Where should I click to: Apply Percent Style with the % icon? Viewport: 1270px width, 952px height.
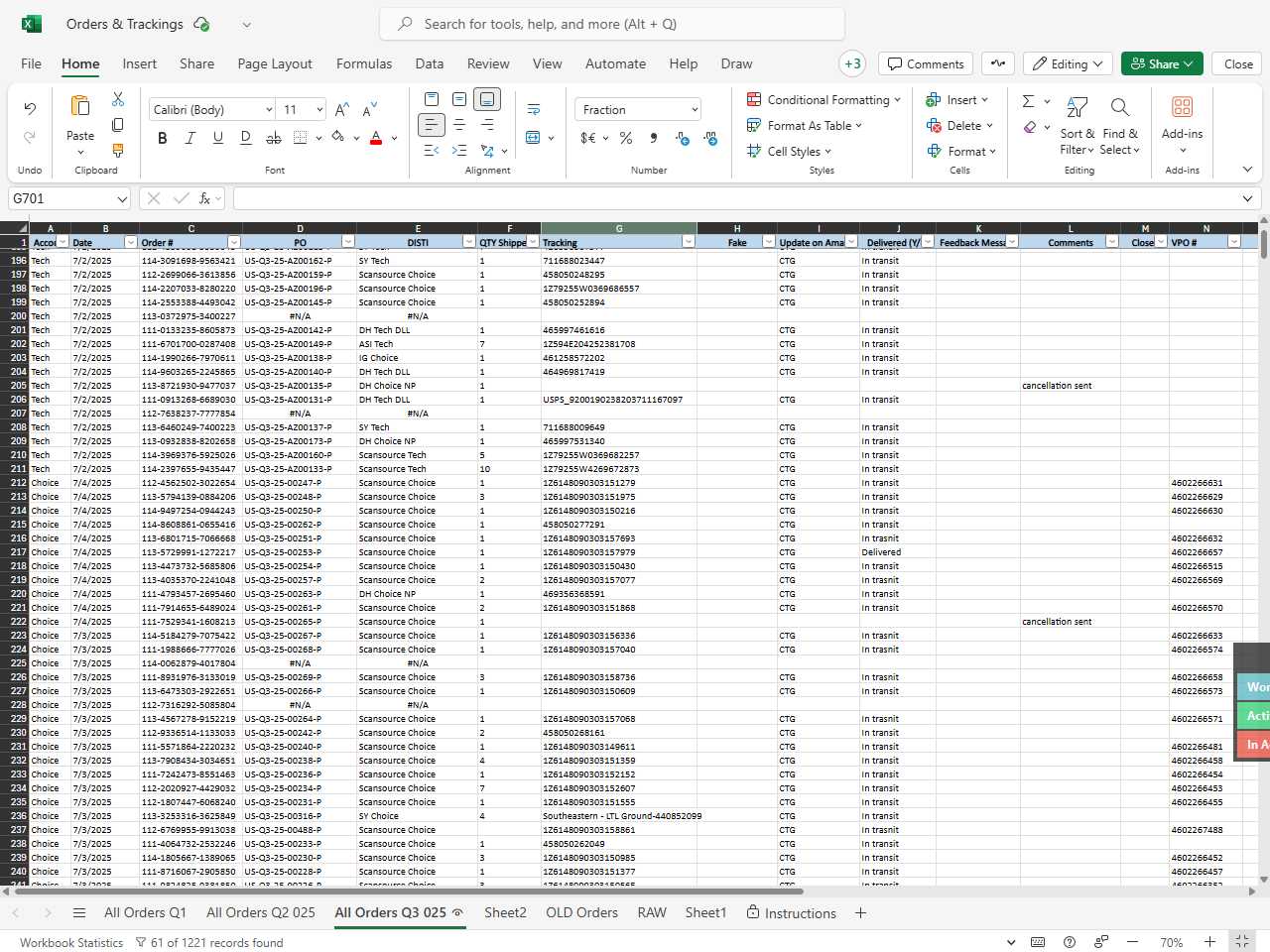[626, 138]
